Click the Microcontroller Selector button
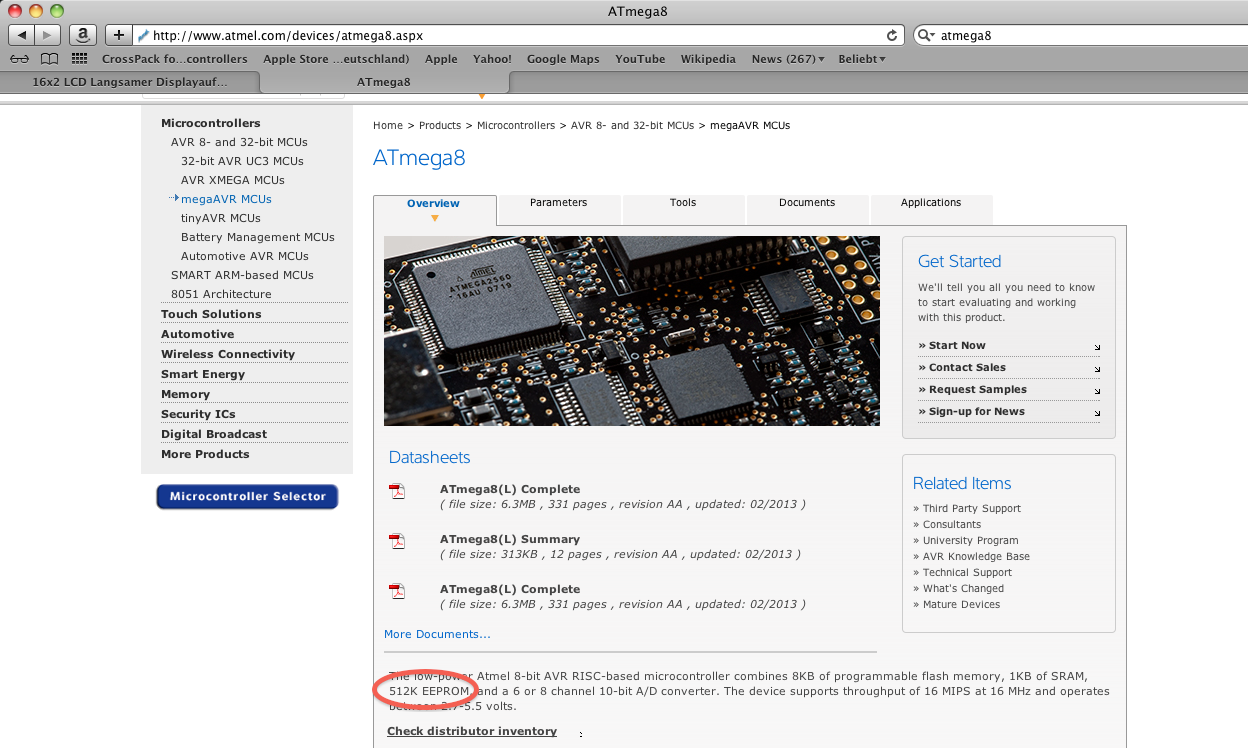Image resolution: width=1248 pixels, height=748 pixels. [x=247, y=497]
